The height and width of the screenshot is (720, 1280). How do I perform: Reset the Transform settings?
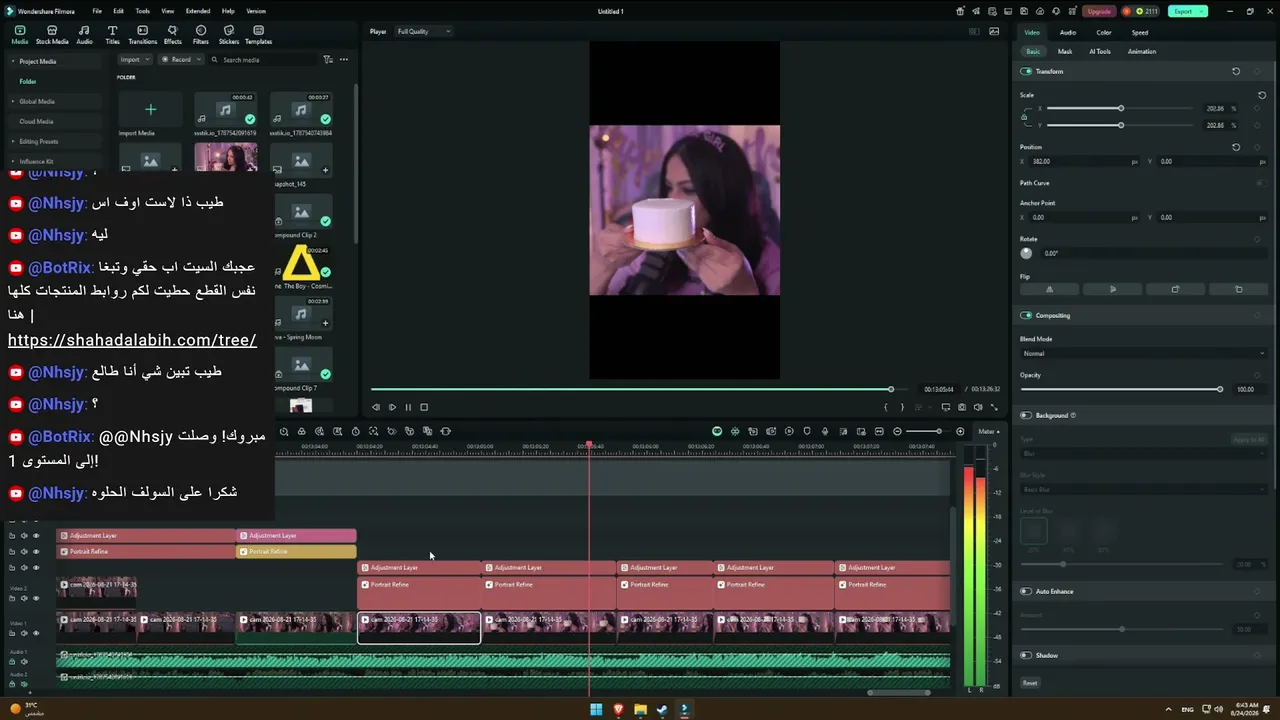pos(1236,72)
